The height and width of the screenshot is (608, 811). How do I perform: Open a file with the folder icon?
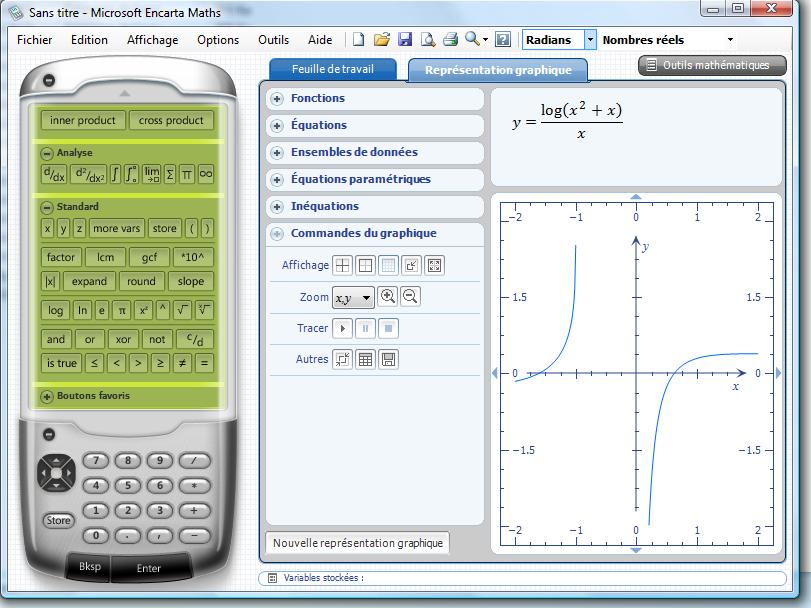click(x=381, y=39)
